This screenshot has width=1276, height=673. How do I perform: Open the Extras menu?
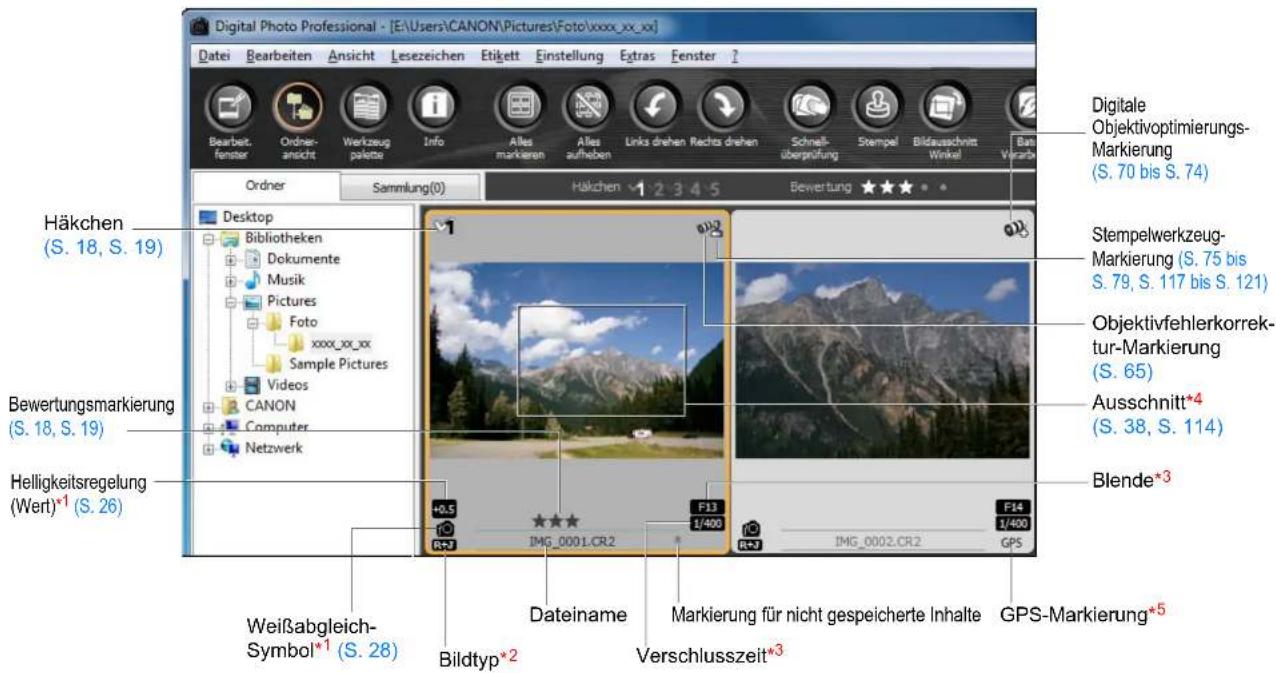click(x=637, y=56)
